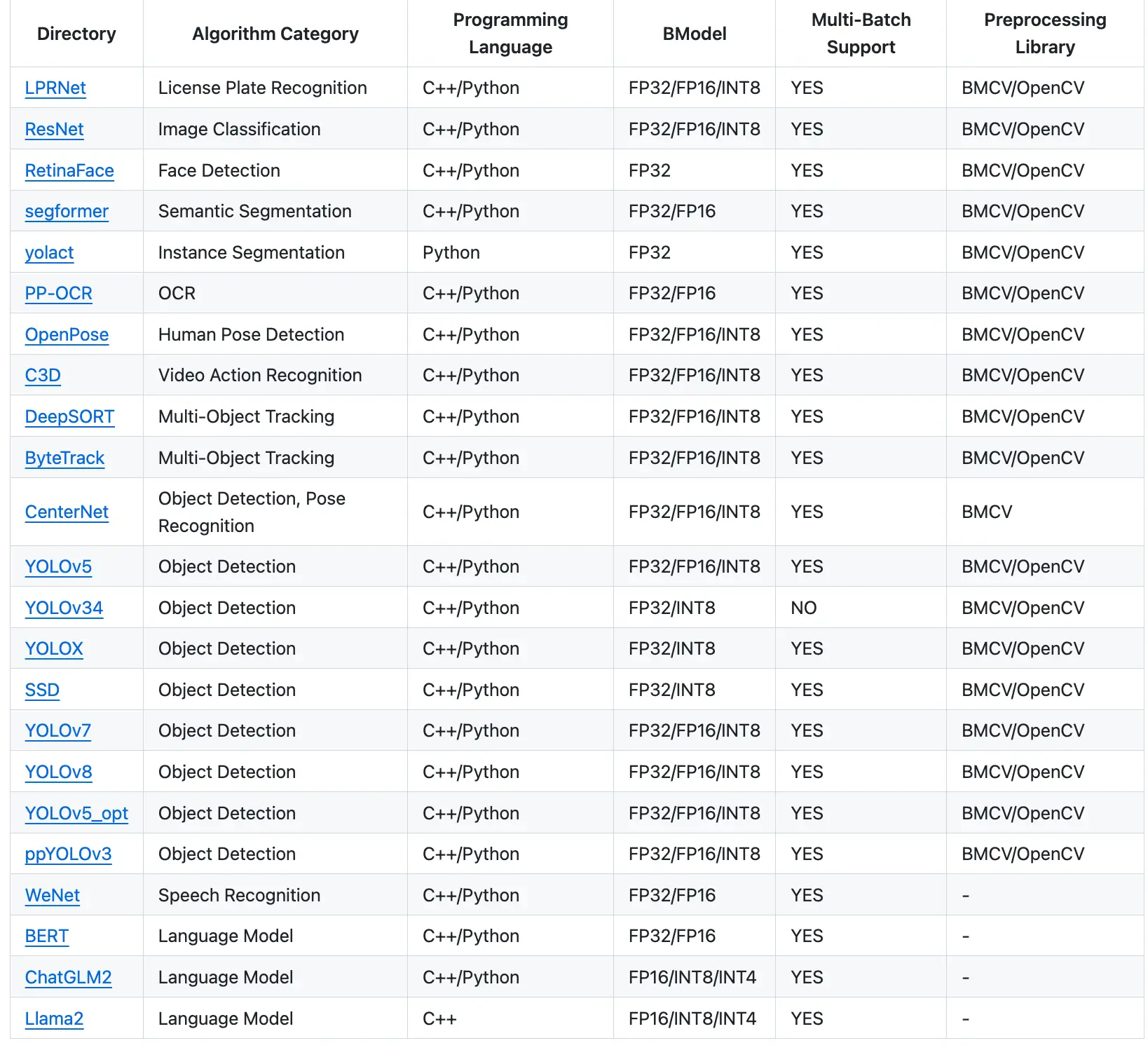Image resolution: width=1148 pixels, height=1050 pixels.
Task: Select the 'Multi-Batch Support' column header
Action: click(x=861, y=34)
